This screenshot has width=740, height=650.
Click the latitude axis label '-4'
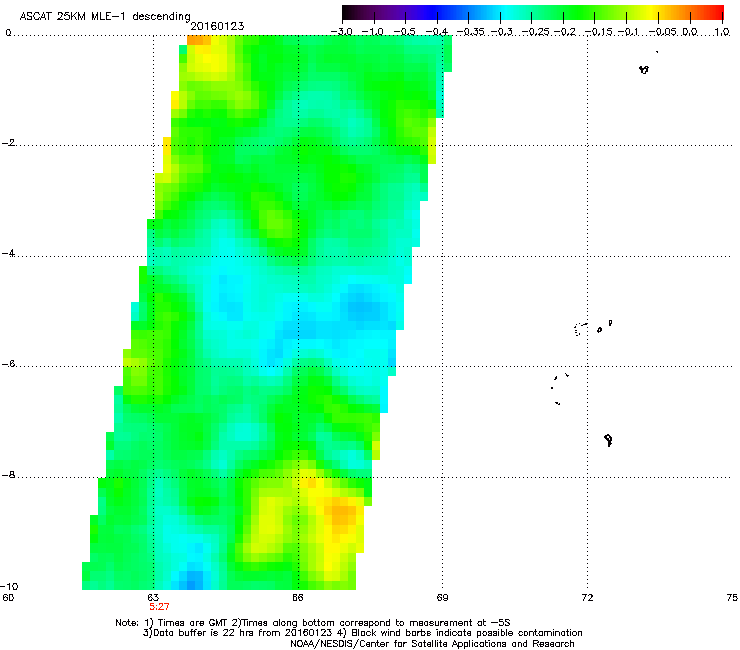coord(8,253)
